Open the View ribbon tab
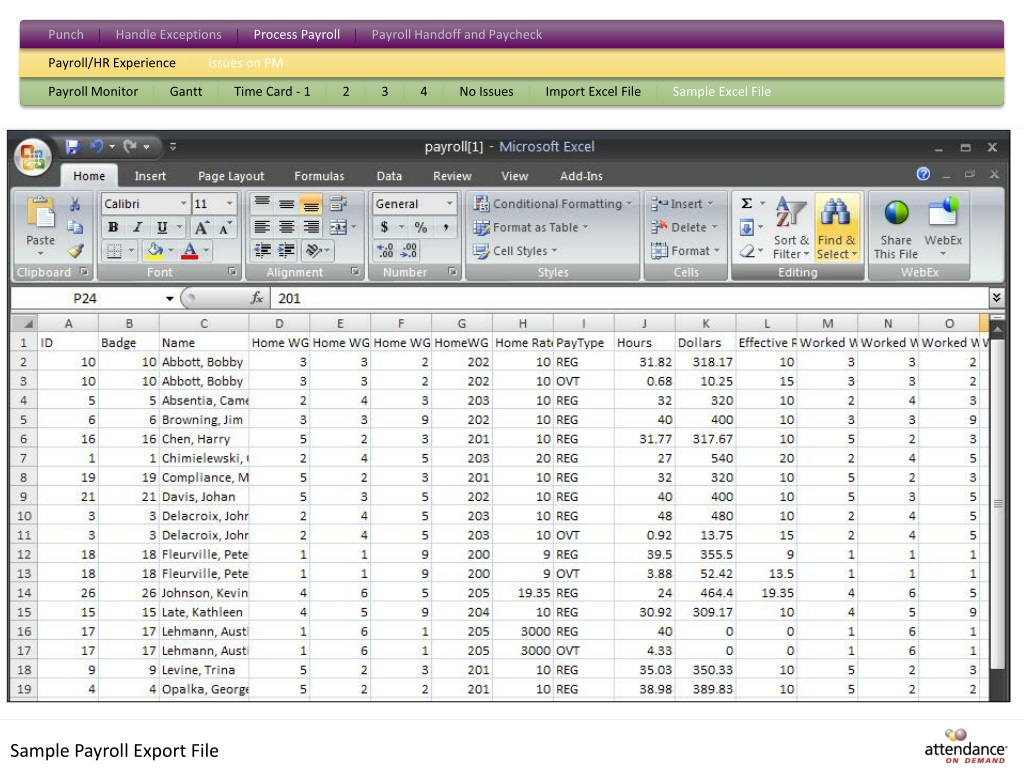This screenshot has height=768, width=1024. pos(515,176)
